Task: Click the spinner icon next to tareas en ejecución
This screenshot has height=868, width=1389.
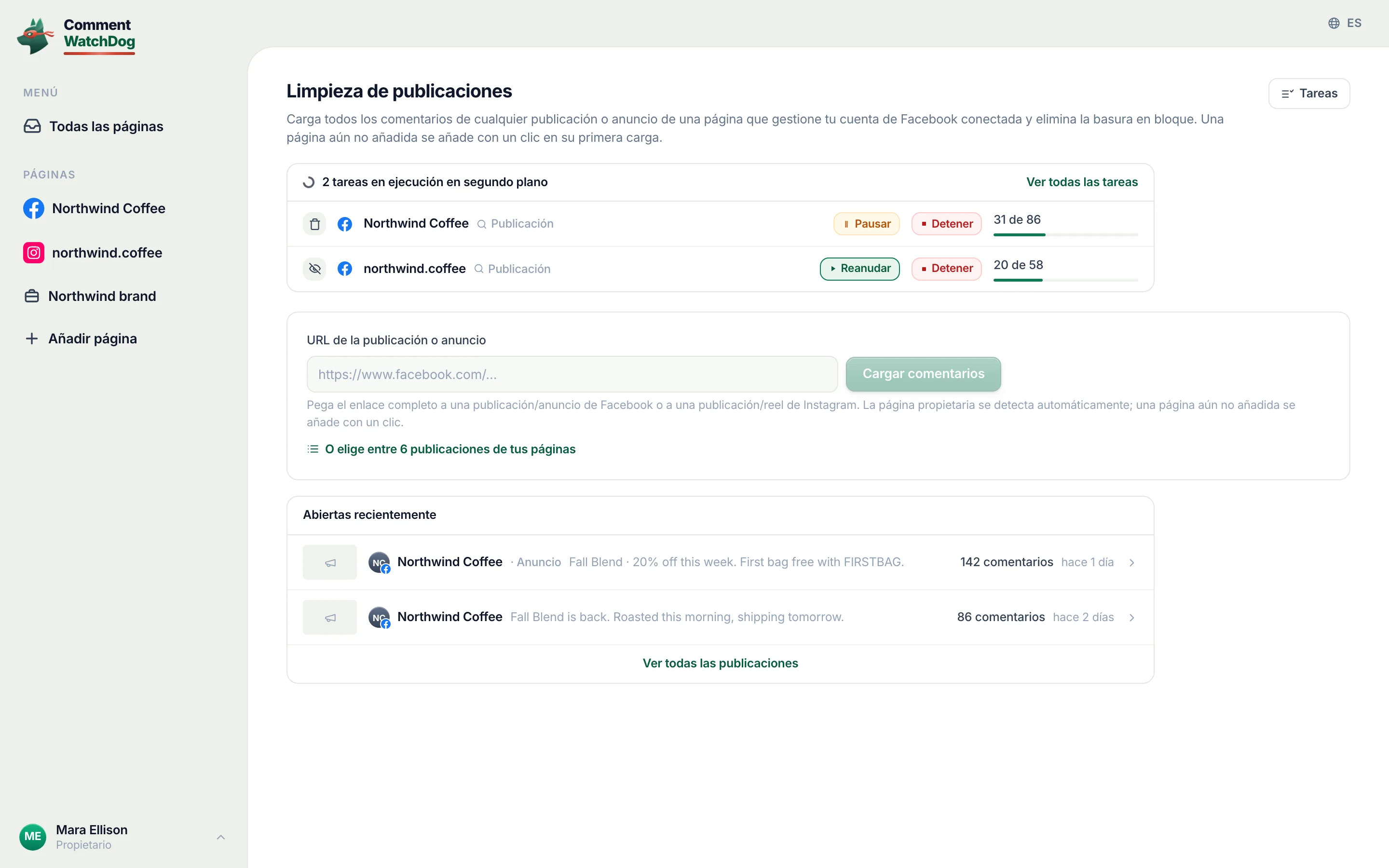Action: click(x=309, y=182)
